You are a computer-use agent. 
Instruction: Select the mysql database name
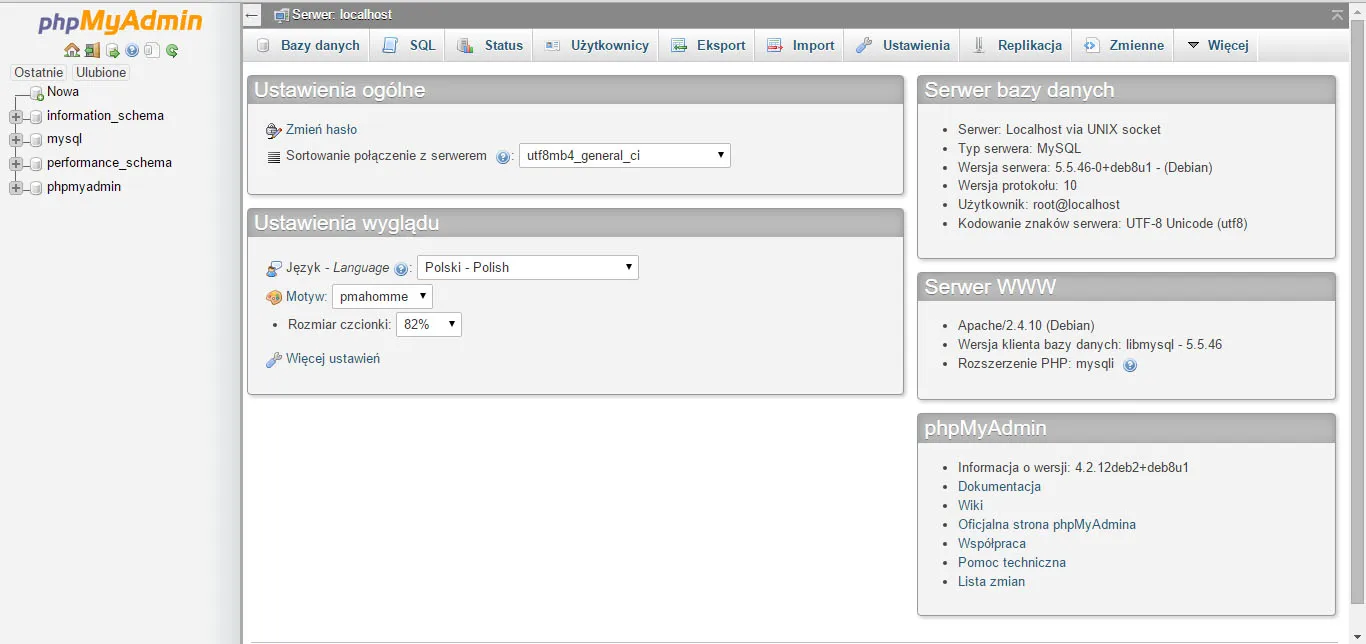click(x=65, y=139)
